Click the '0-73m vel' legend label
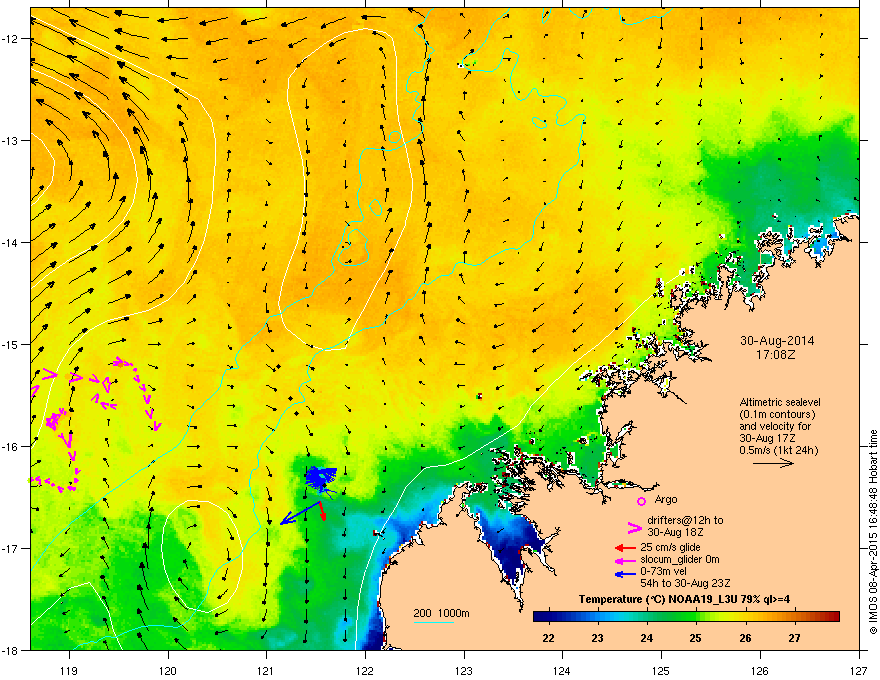This screenshot has height=680, width=880. 663,571
